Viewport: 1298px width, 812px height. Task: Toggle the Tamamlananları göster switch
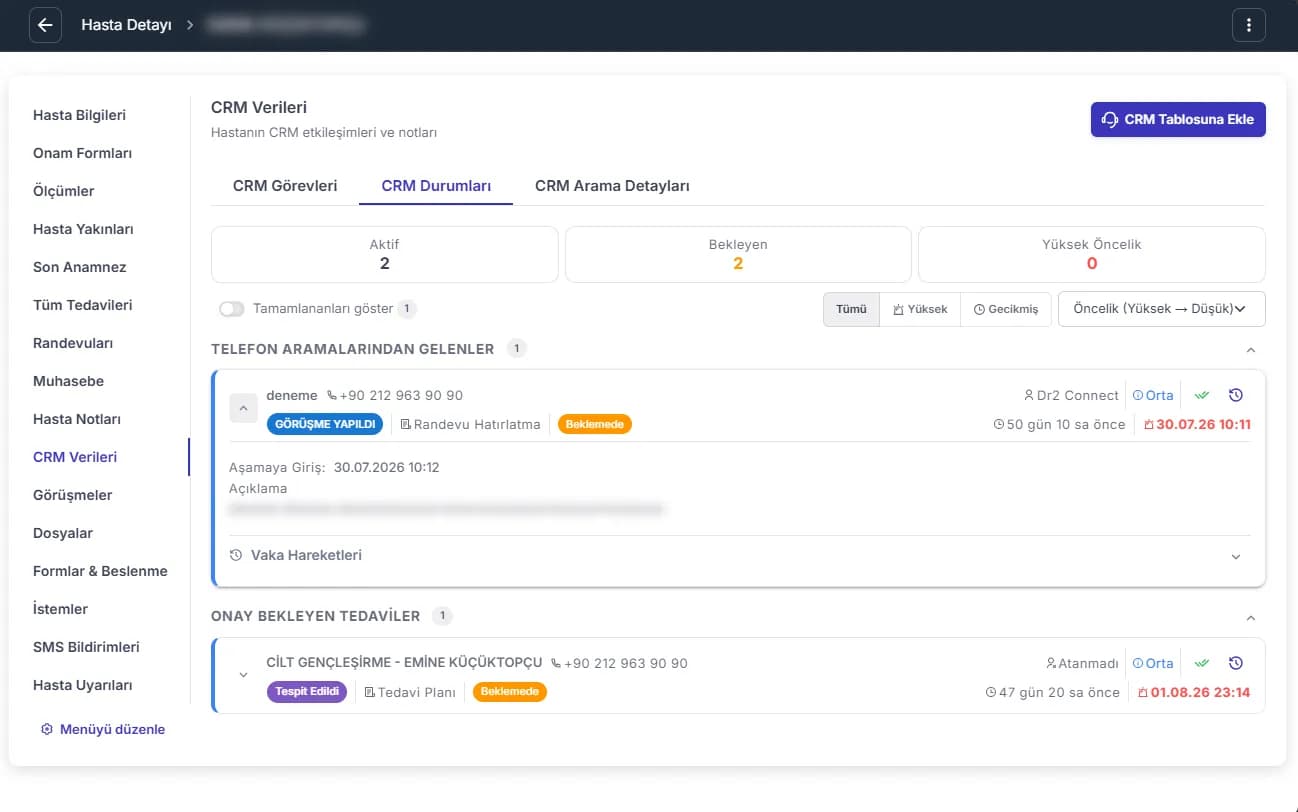click(x=232, y=309)
